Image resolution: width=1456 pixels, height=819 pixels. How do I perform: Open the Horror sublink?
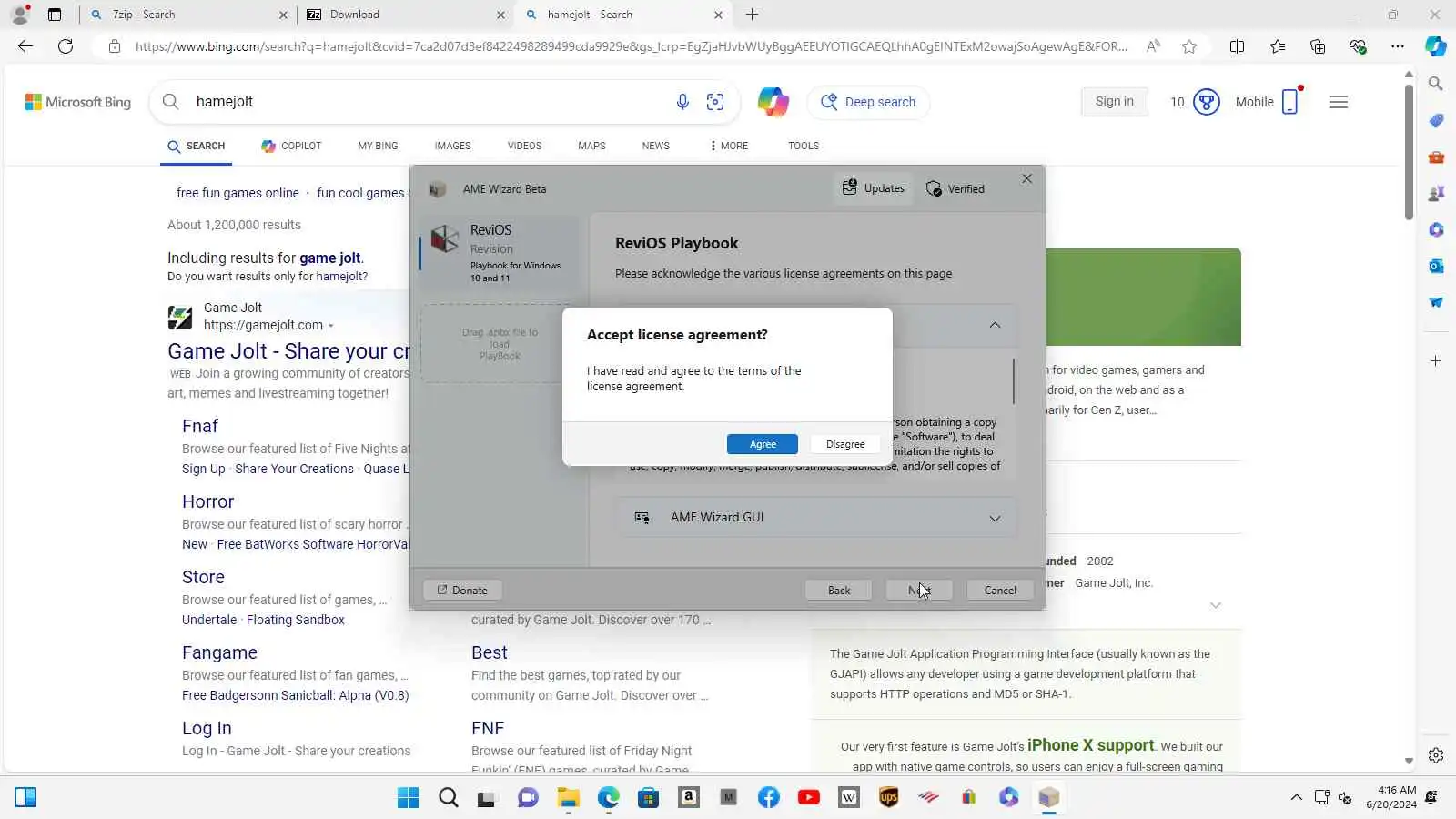tap(207, 501)
